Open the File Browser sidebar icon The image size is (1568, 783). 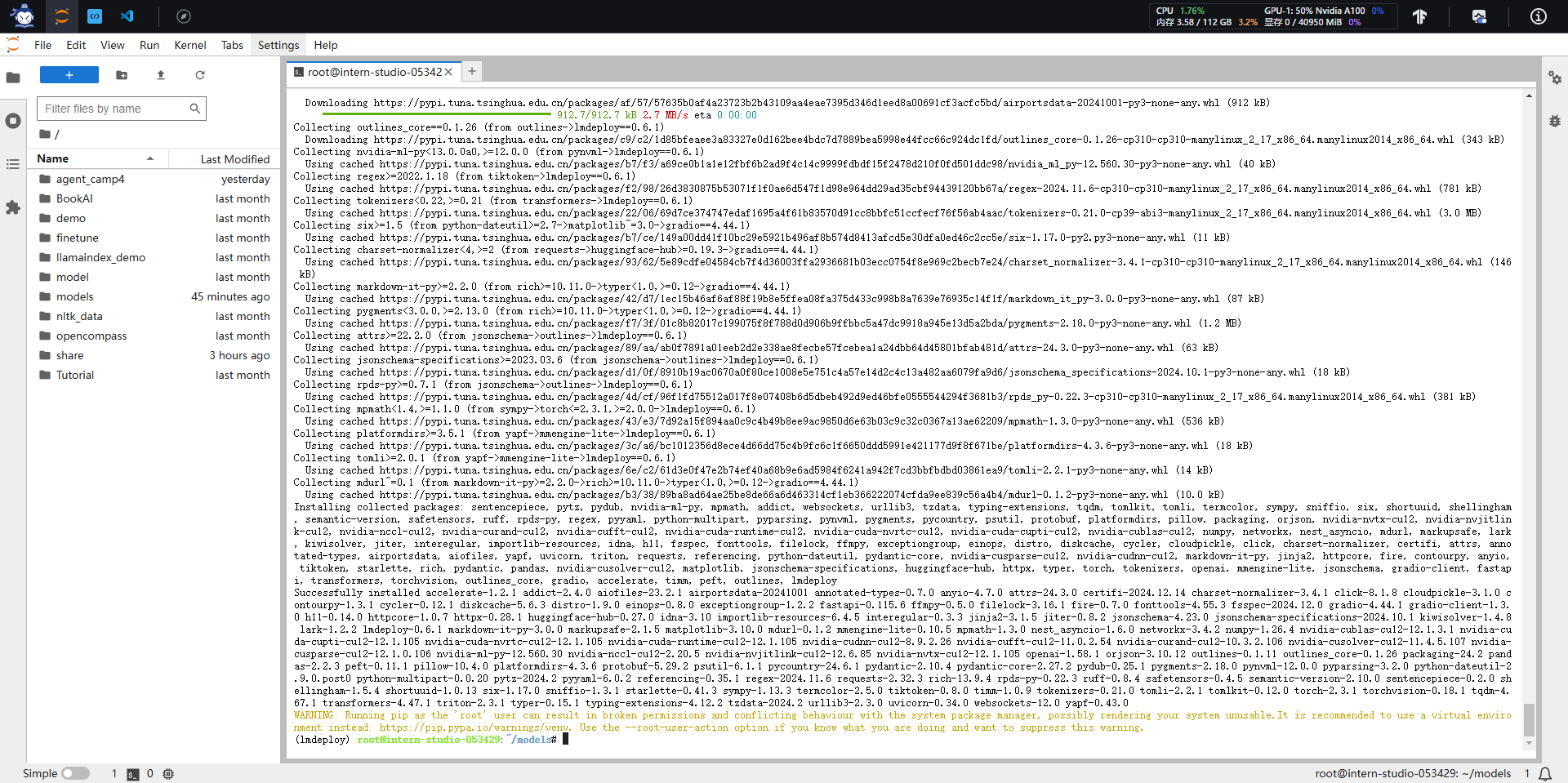13,78
